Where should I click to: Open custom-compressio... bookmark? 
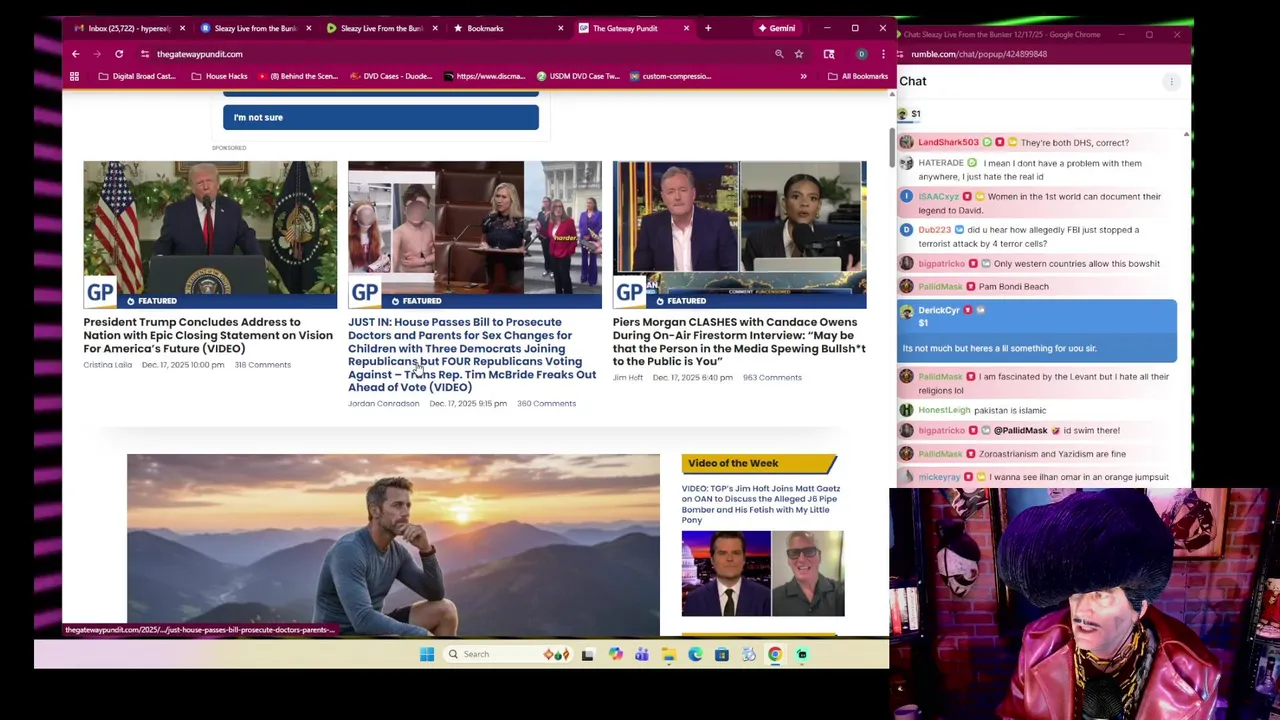(x=670, y=76)
